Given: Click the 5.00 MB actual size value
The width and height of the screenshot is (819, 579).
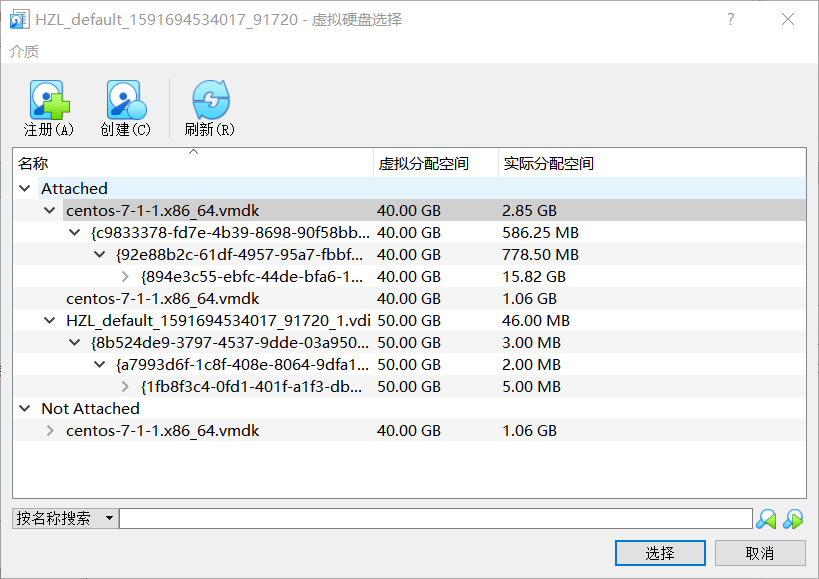Looking at the screenshot, I should tap(531, 387).
